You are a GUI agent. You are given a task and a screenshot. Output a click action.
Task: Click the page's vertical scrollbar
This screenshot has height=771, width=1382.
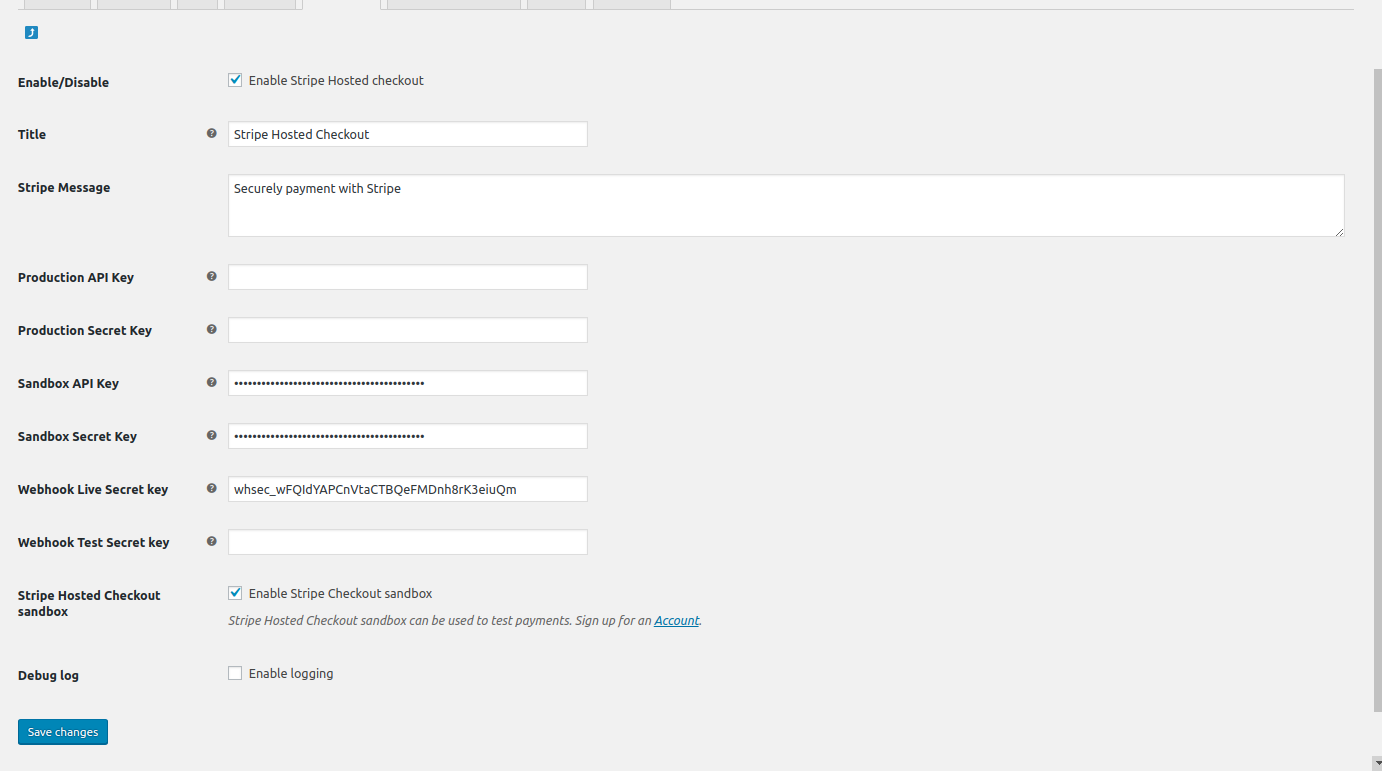point(1376,380)
